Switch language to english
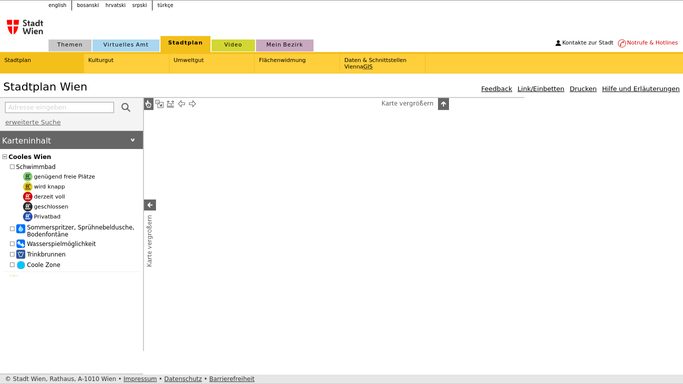This screenshot has width=683, height=384. [57, 5]
